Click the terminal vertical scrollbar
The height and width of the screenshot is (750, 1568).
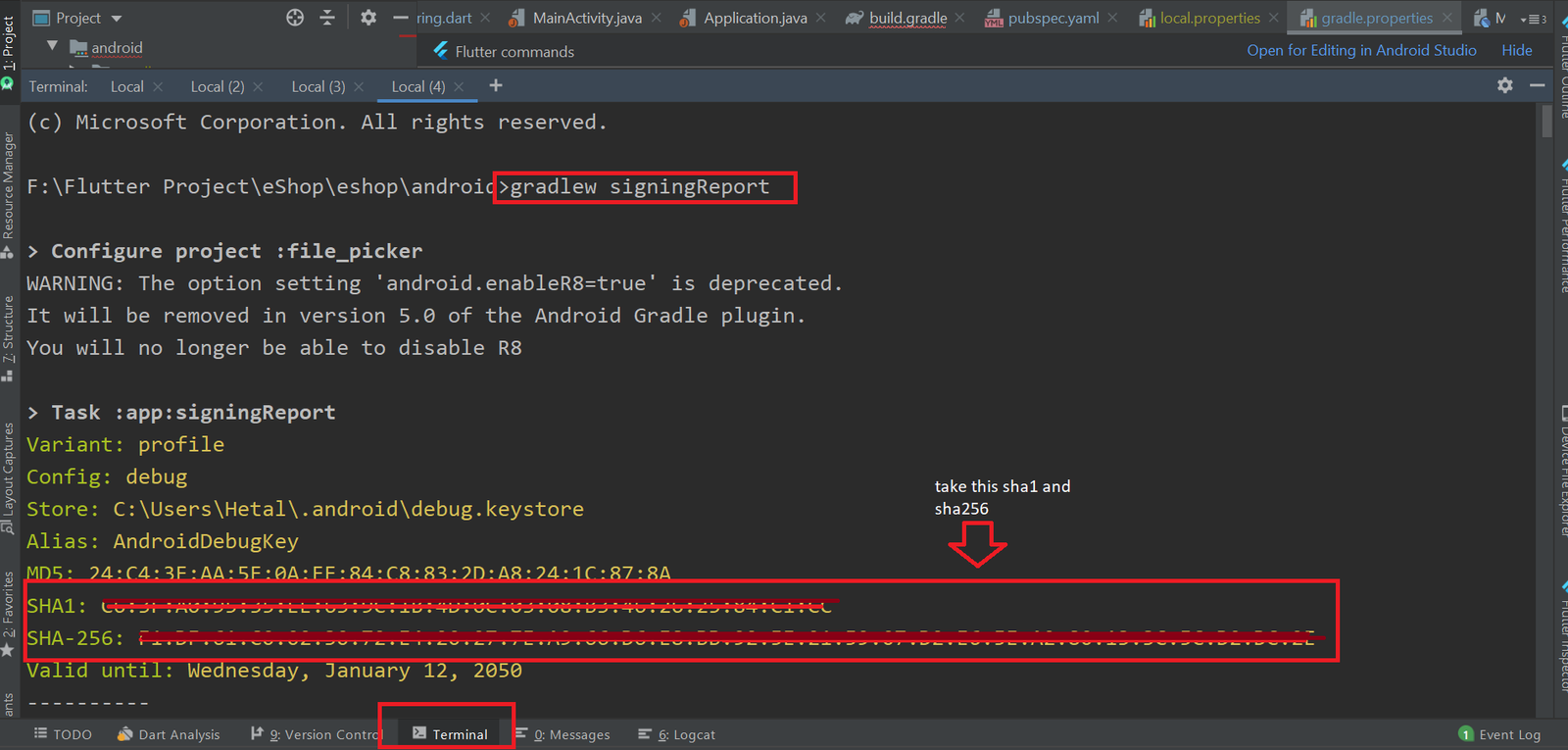(1546, 123)
